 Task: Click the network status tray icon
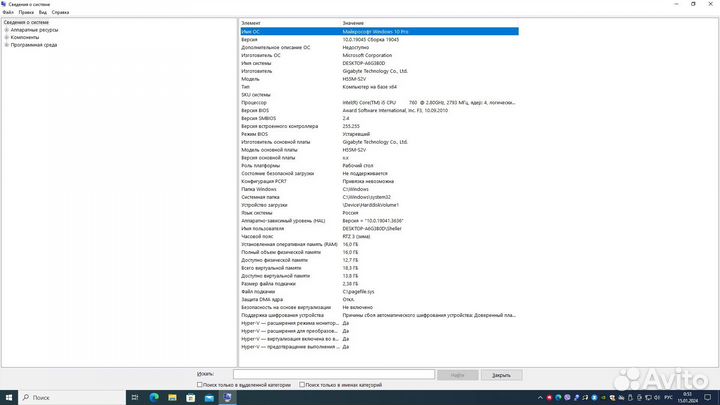pyautogui.click(x=648, y=398)
